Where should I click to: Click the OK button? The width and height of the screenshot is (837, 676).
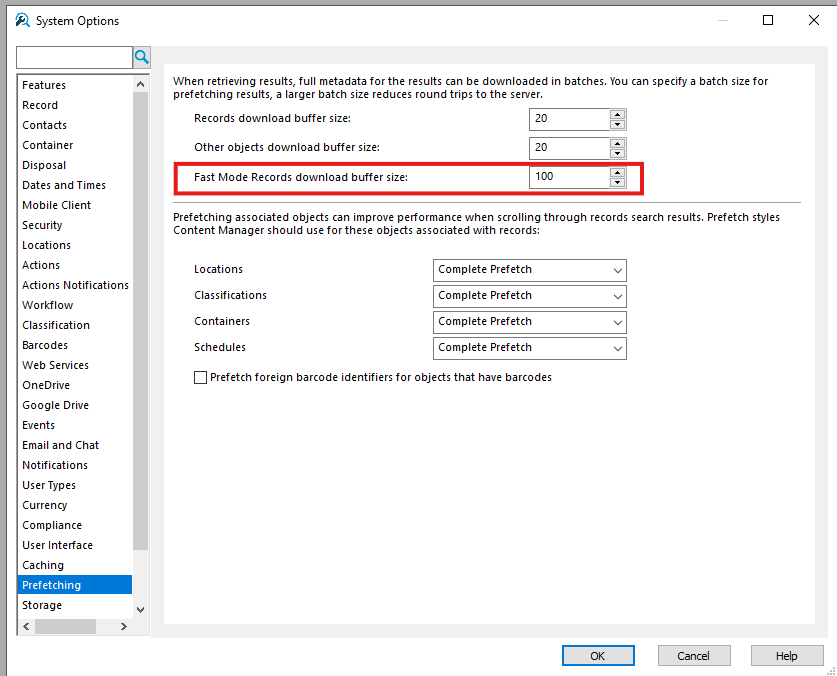(598, 656)
